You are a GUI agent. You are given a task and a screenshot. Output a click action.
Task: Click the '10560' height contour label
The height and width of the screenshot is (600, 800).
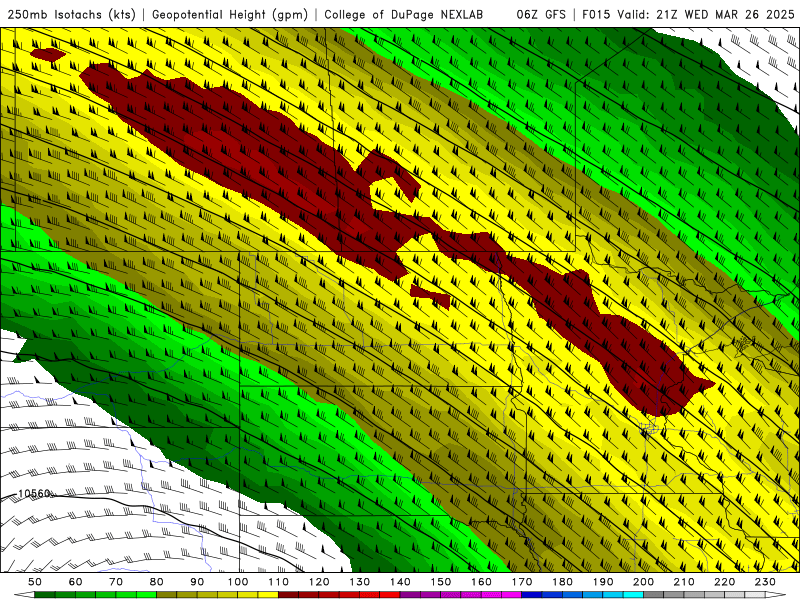[x=34, y=493]
